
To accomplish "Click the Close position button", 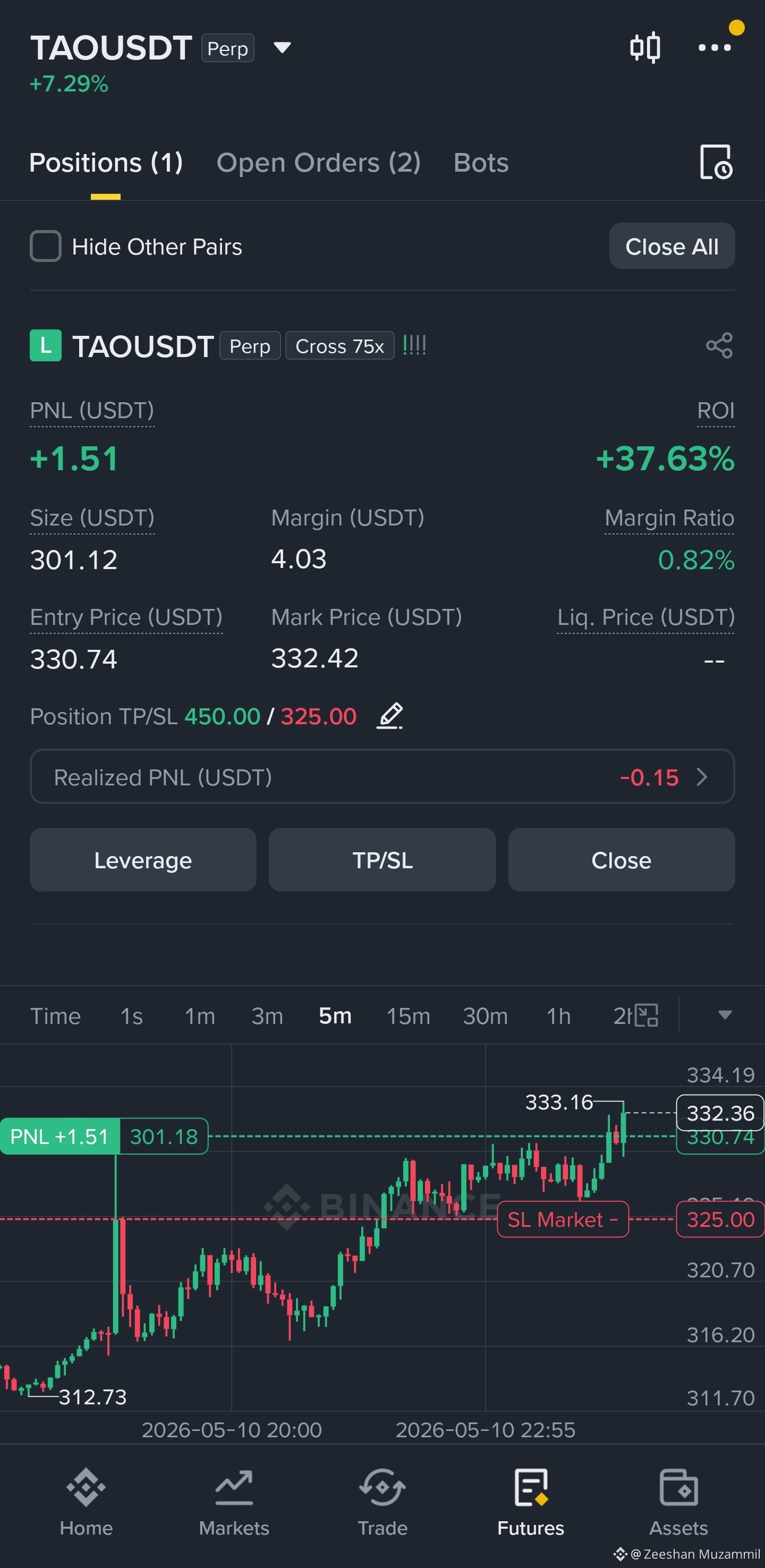I will tap(622, 860).
